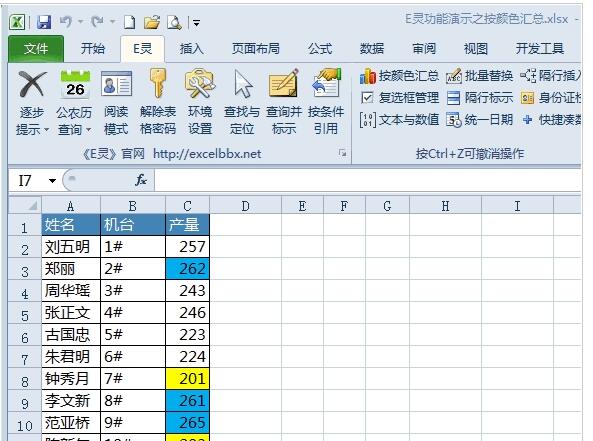593x441 pixels.
Task: Open 复选框管理 checkbox management
Action: pos(400,98)
